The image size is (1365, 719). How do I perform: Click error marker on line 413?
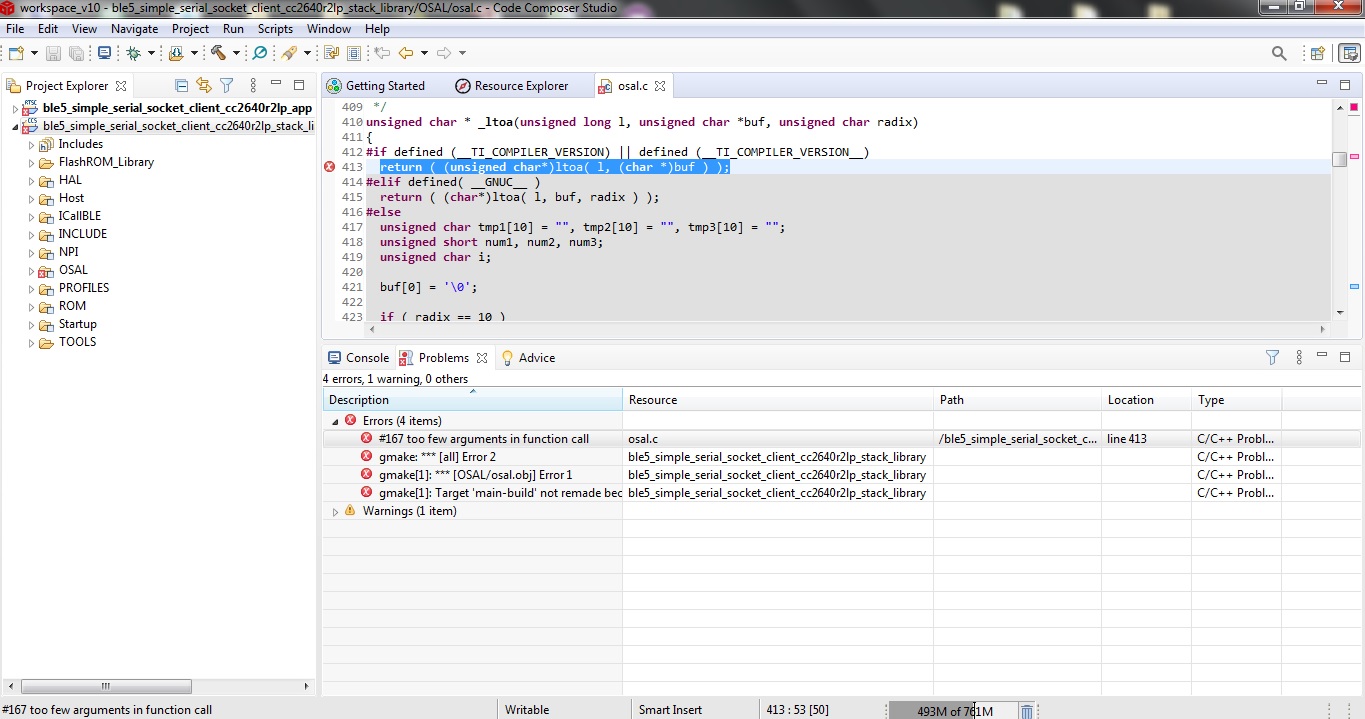(x=330, y=167)
